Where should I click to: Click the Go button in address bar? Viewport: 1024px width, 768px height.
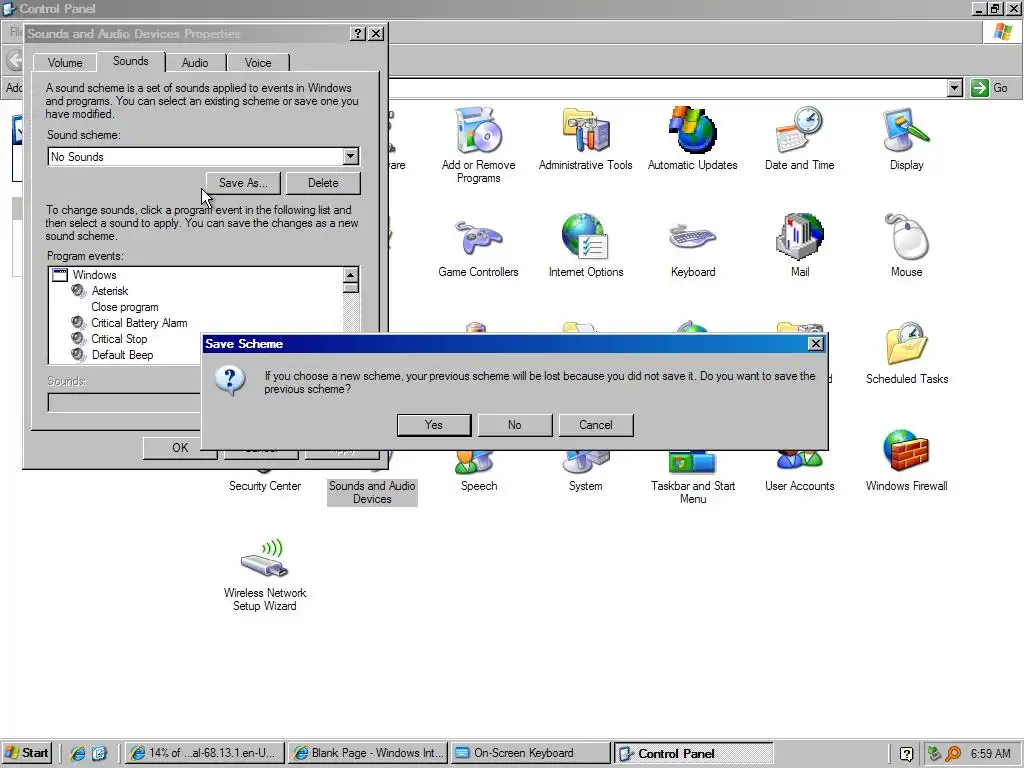990,88
